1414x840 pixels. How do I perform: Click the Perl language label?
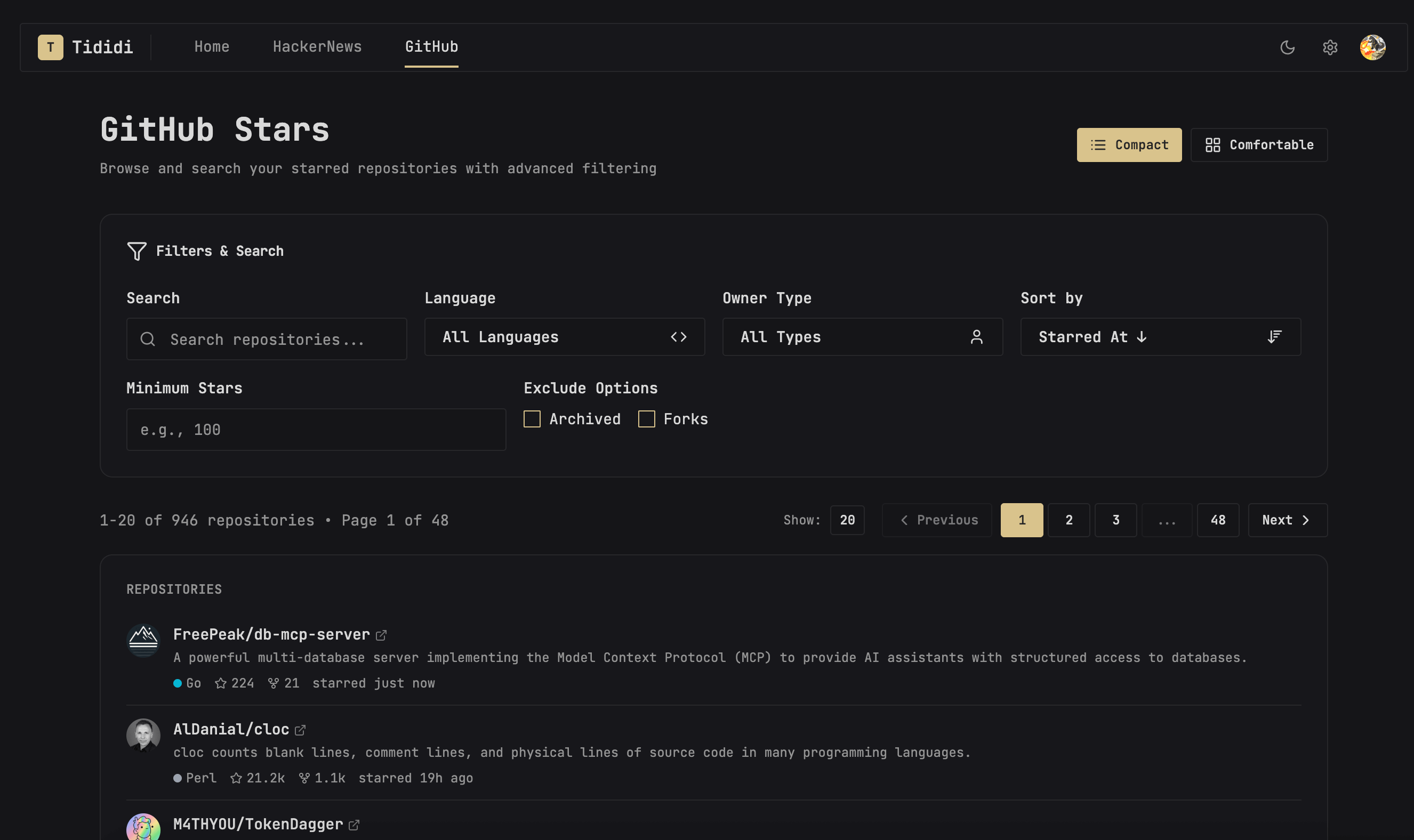click(x=202, y=778)
